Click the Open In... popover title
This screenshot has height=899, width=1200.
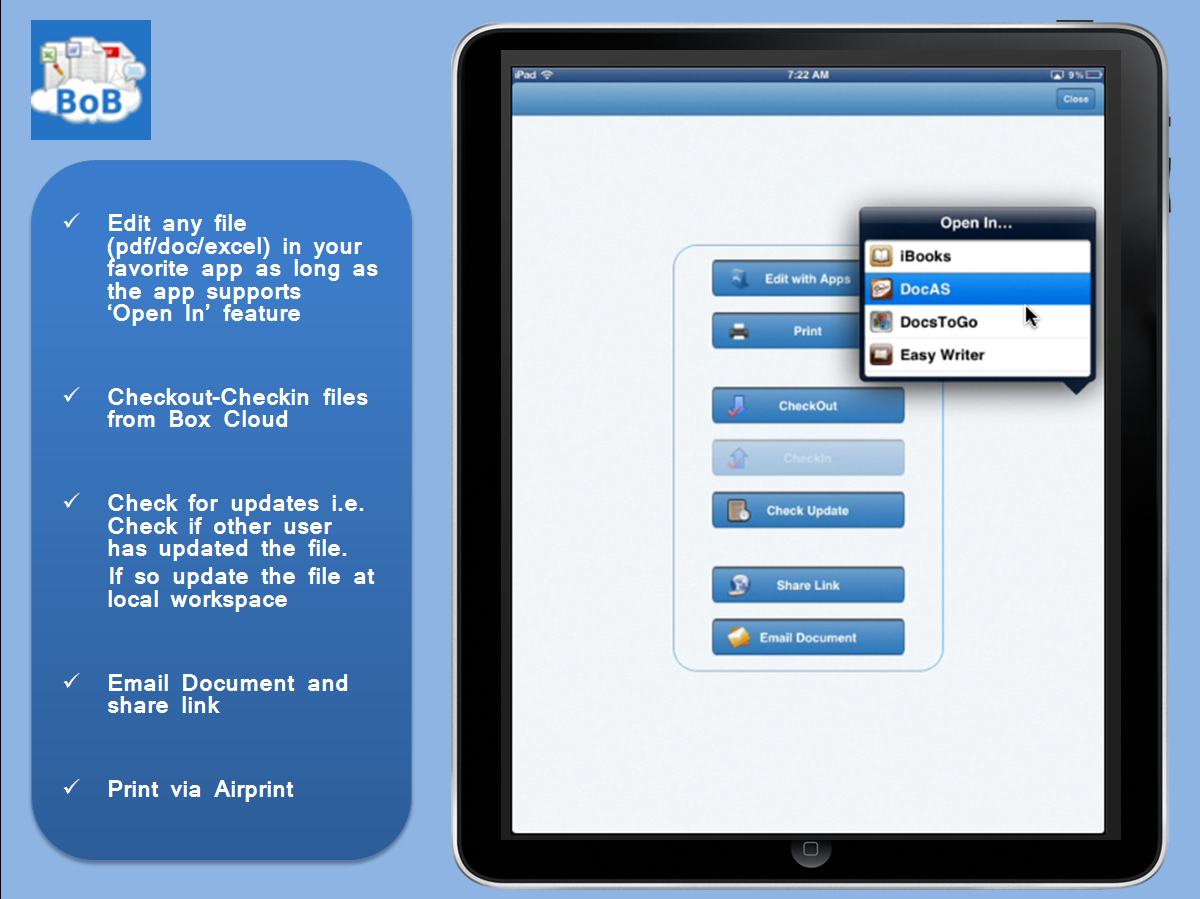[976, 223]
